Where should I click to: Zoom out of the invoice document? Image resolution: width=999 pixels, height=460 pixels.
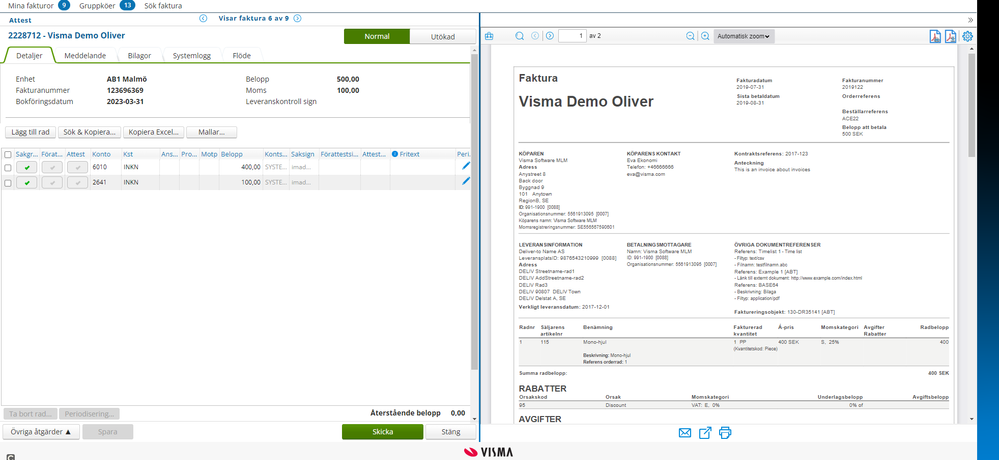tap(690, 36)
